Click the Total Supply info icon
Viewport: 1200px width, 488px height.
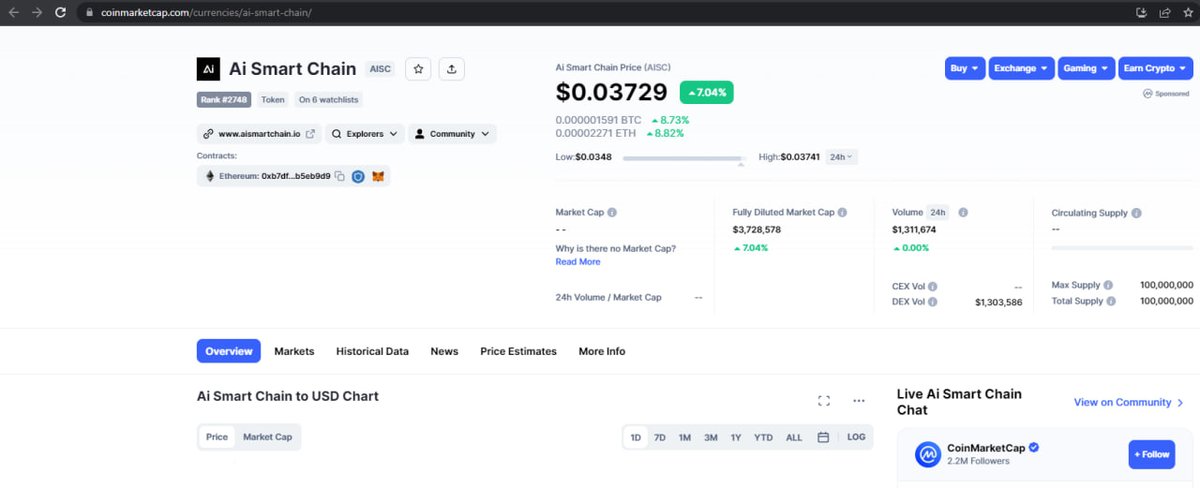(1109, 301)
